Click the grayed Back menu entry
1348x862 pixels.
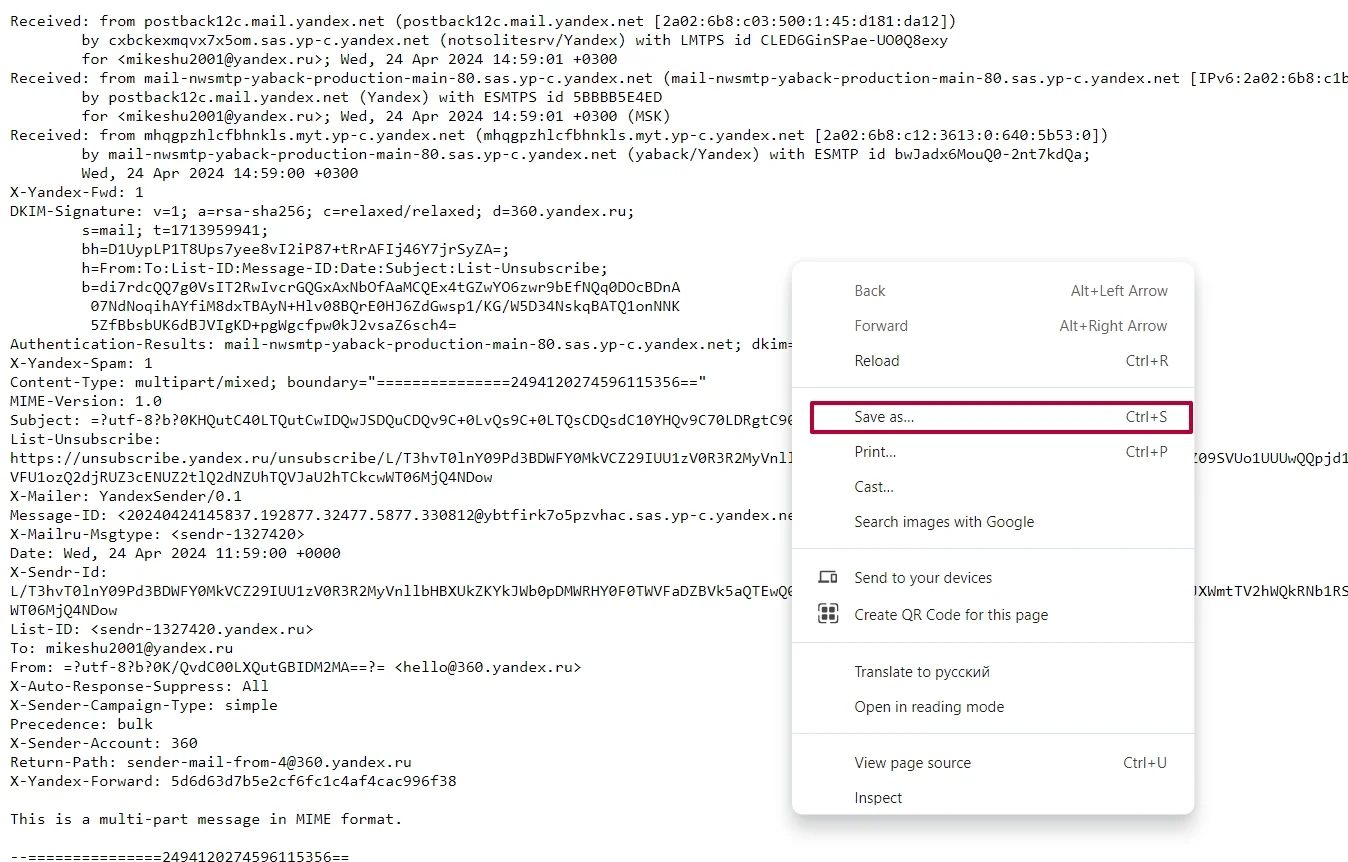pyautogui.click(x=993, y=291)
